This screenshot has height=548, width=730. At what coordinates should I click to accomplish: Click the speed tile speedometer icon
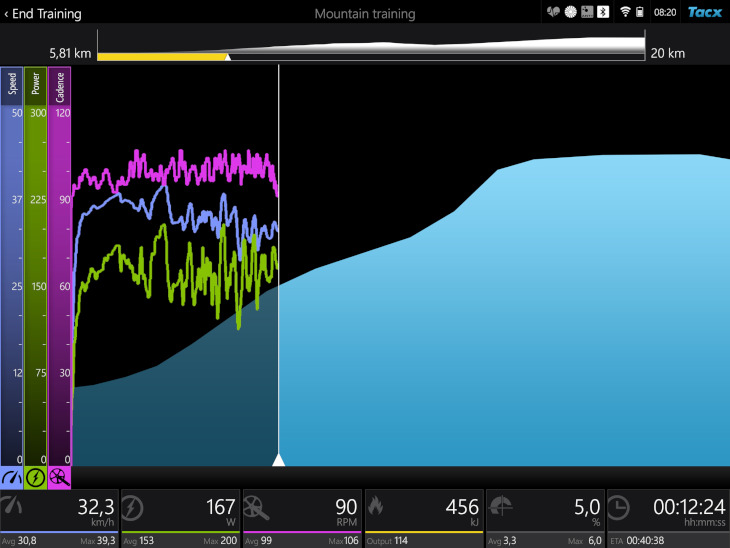point(12,506)
